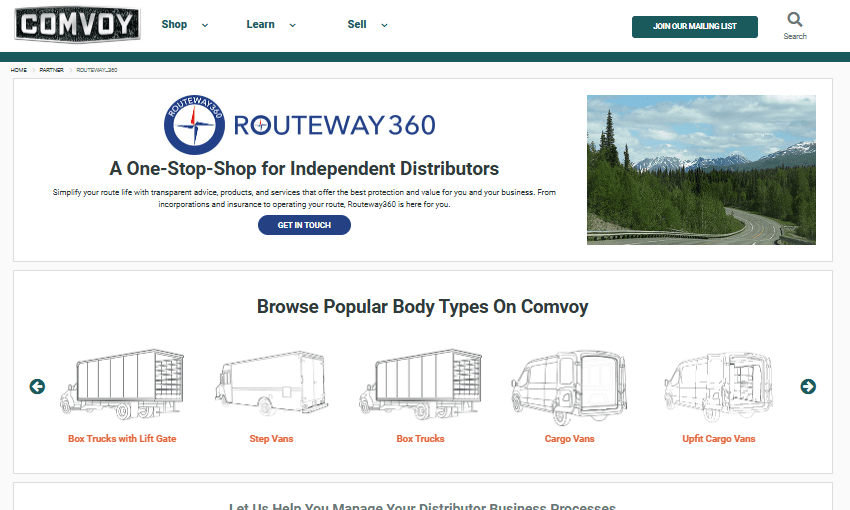Select the Upfit Cargo Vans illustration

pyautogui.click(x=718, y=387)
